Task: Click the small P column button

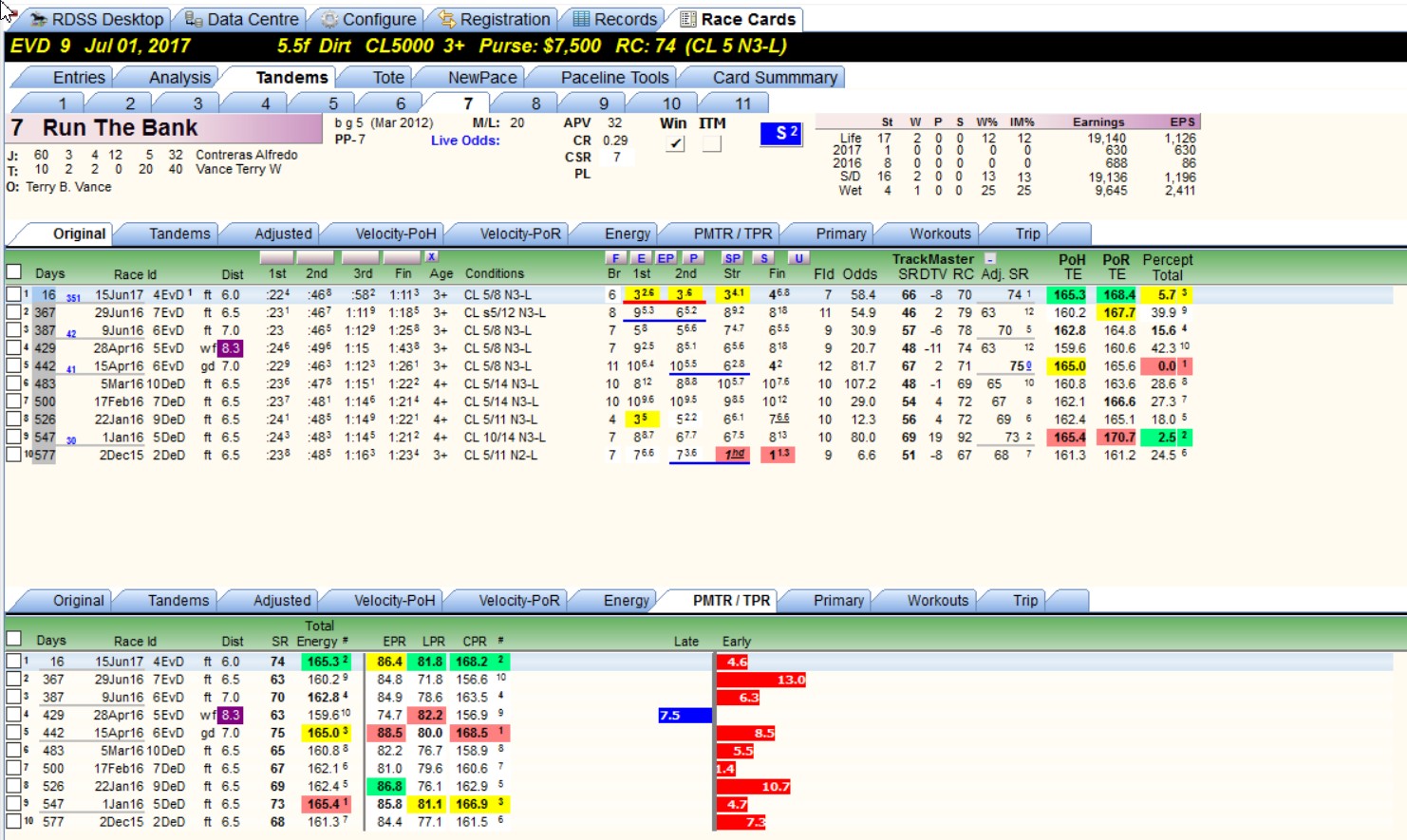Action: (x=694, y=258)
